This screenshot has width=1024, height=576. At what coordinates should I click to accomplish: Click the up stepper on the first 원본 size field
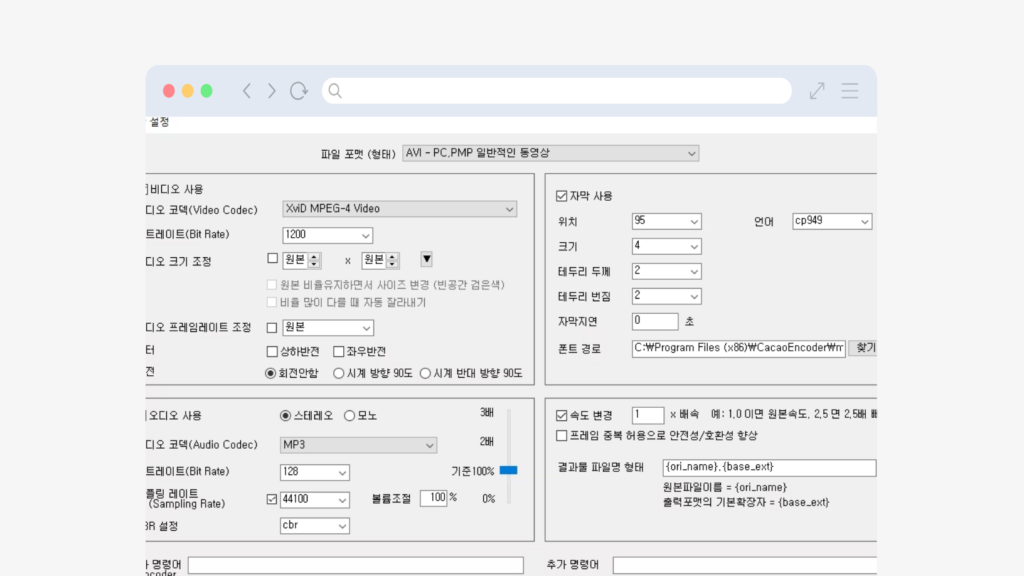coord(313,255)
